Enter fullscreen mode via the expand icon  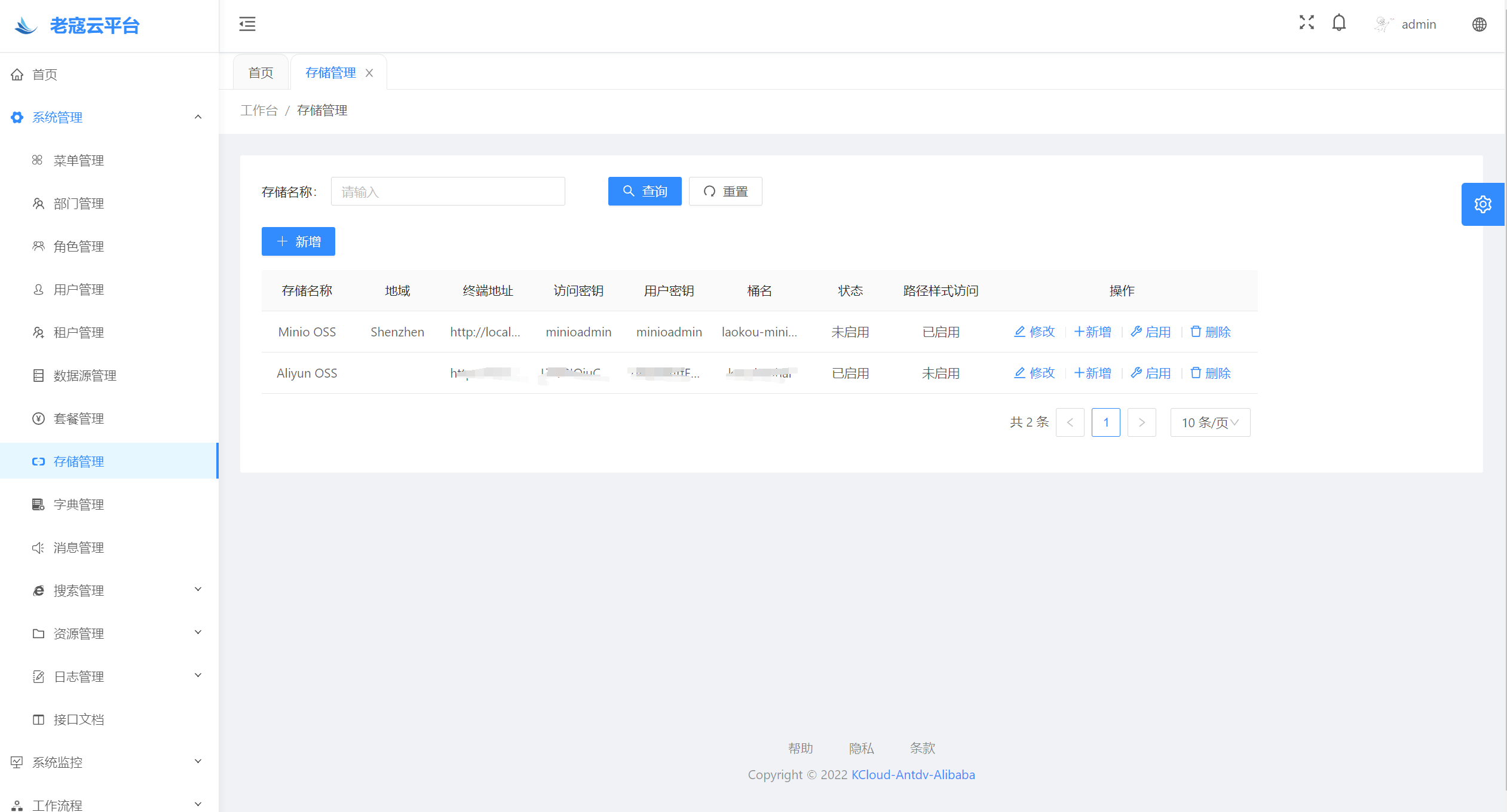[1306, 23]
